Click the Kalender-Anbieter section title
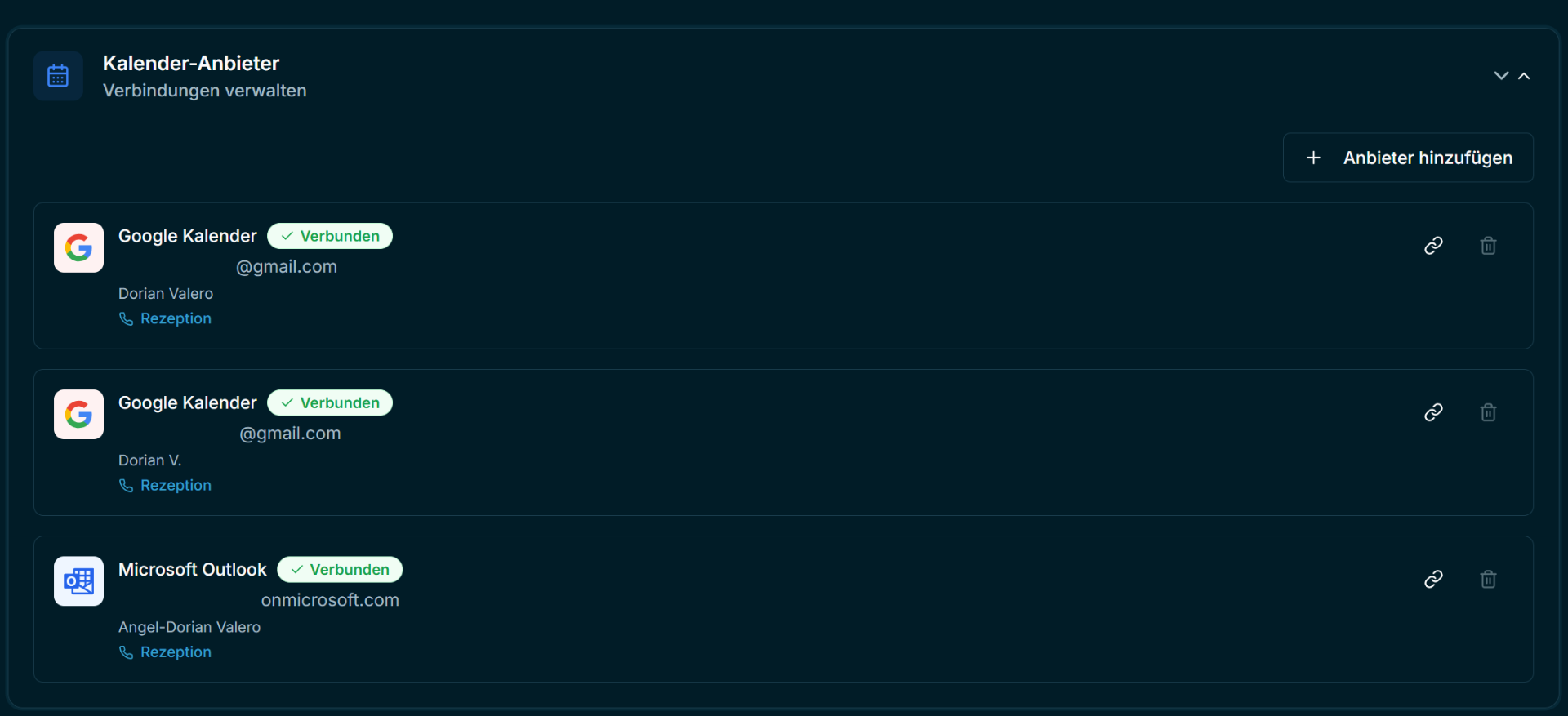Image resolution: width=1568 pixels, height=716 pixels. 191,63
